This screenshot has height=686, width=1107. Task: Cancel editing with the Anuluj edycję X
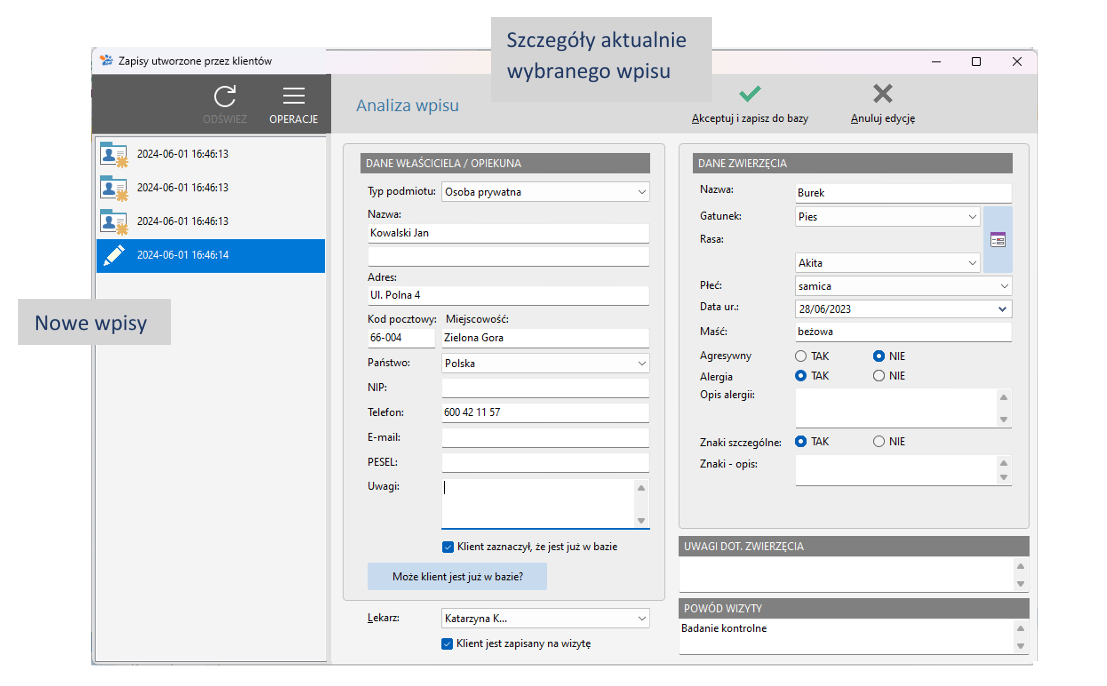[882, 104]
